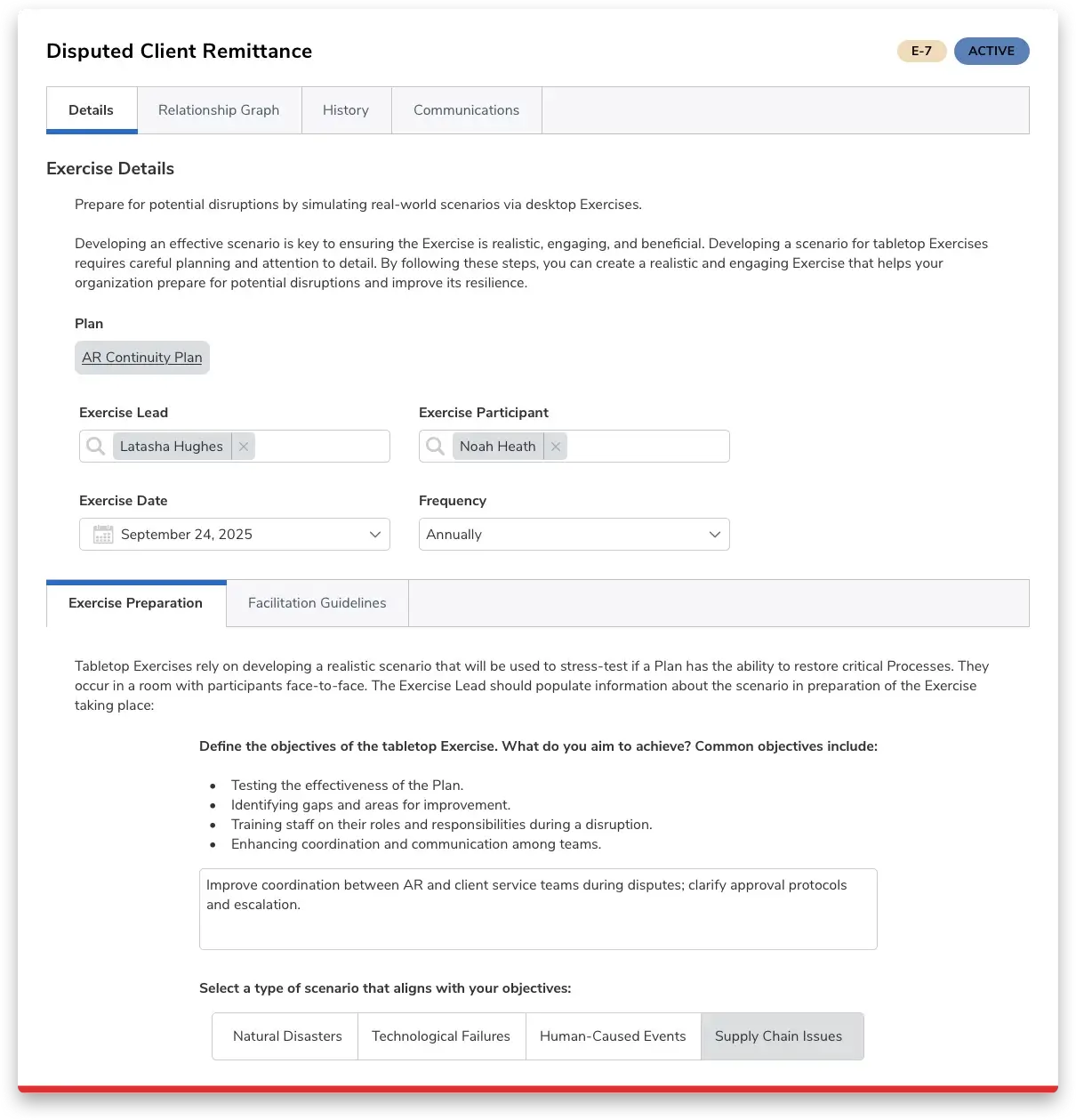
Task: Open the AR Continuity Plan link
Action: click(x=141, y=357)
